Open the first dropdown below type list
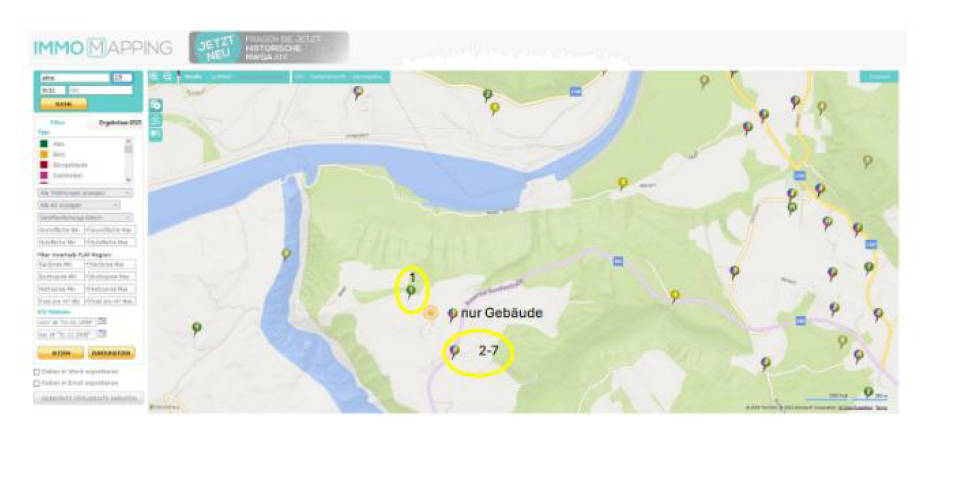This screenshot has height=479, width=956. pos(85,193)
